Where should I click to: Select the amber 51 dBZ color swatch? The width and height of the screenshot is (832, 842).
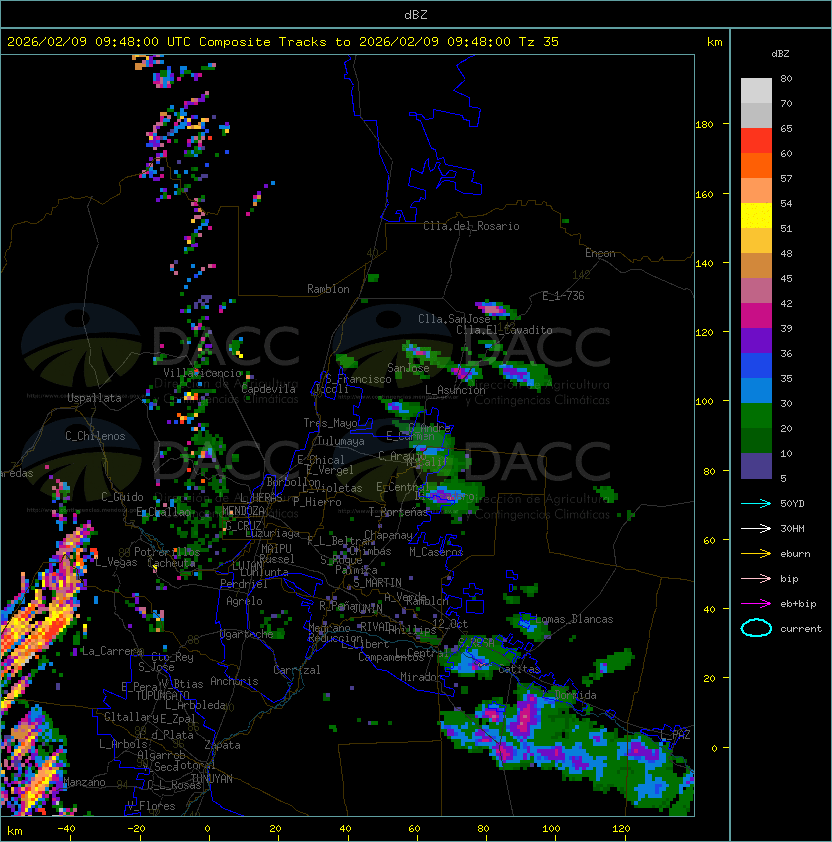(756, 241)
